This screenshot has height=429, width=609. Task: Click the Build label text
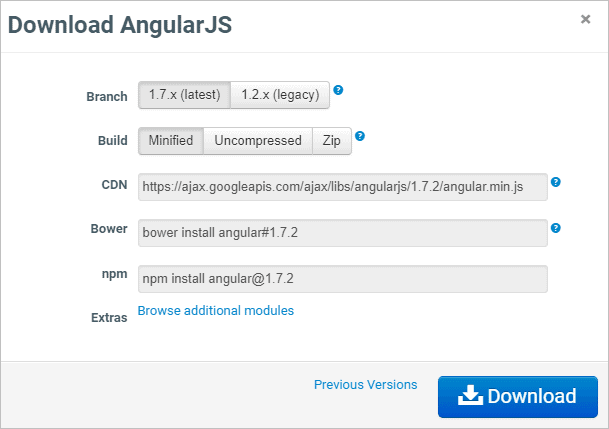point(113,141)
